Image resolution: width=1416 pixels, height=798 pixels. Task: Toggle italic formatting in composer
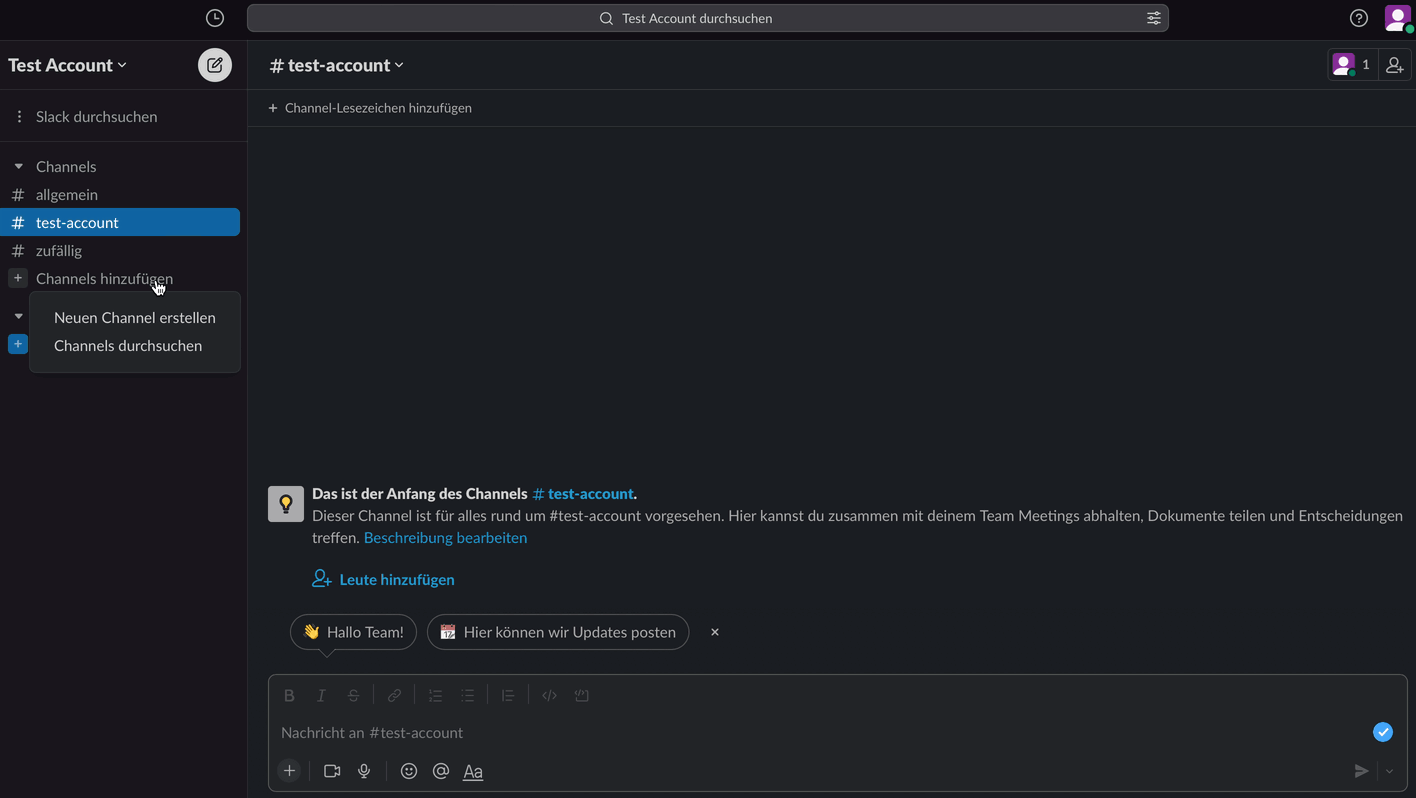[321, 695]
